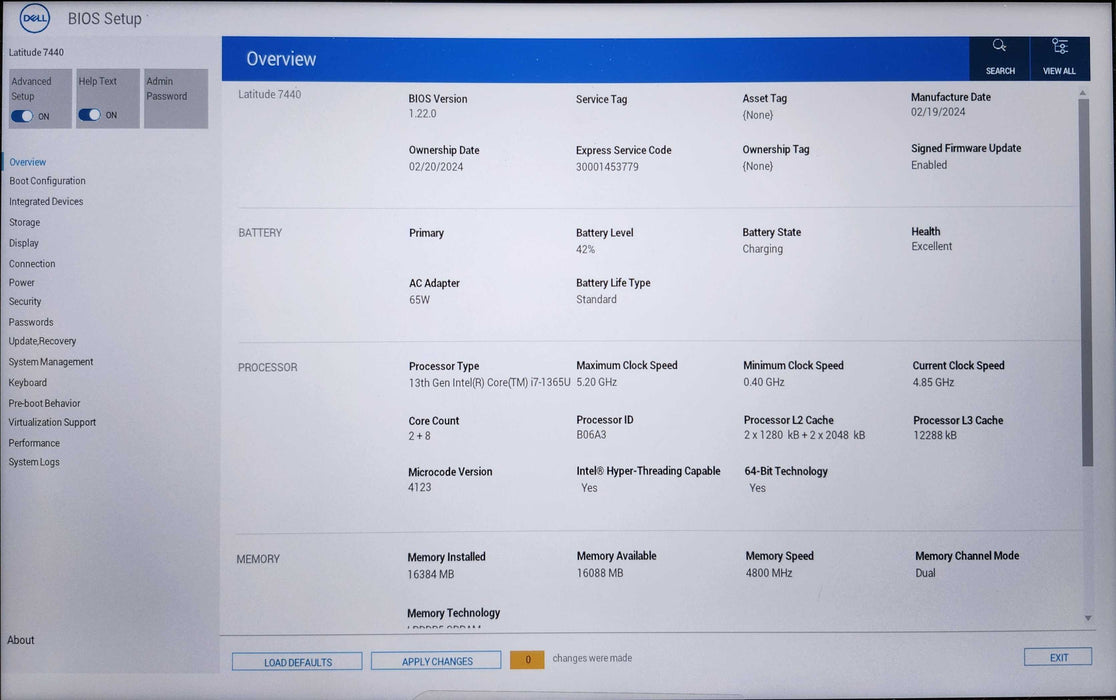Click the Exit button
Viewport: 1116px width, 700px height.
[x=1058, y=657]
